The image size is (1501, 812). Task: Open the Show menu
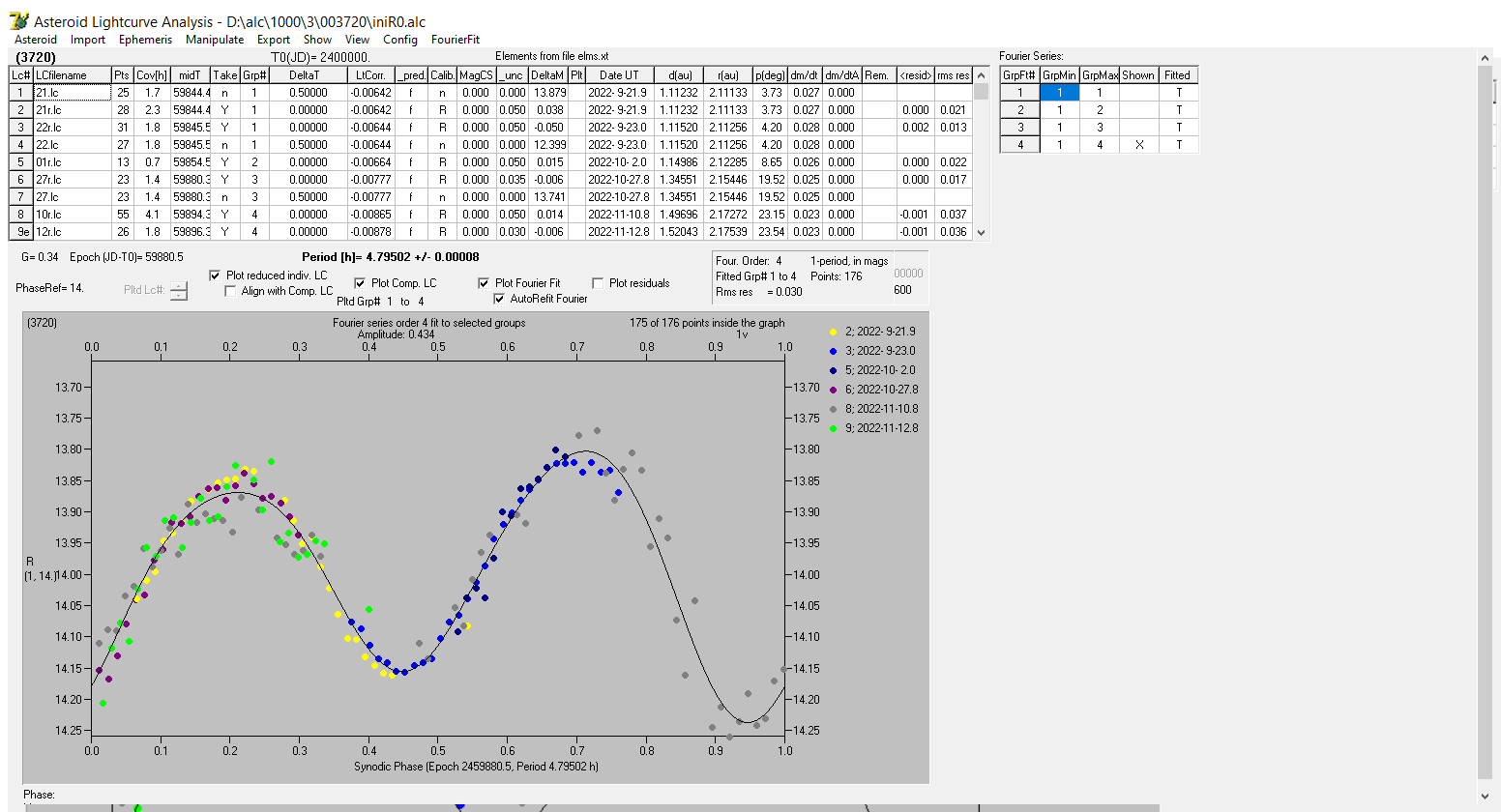coord(317,40)
